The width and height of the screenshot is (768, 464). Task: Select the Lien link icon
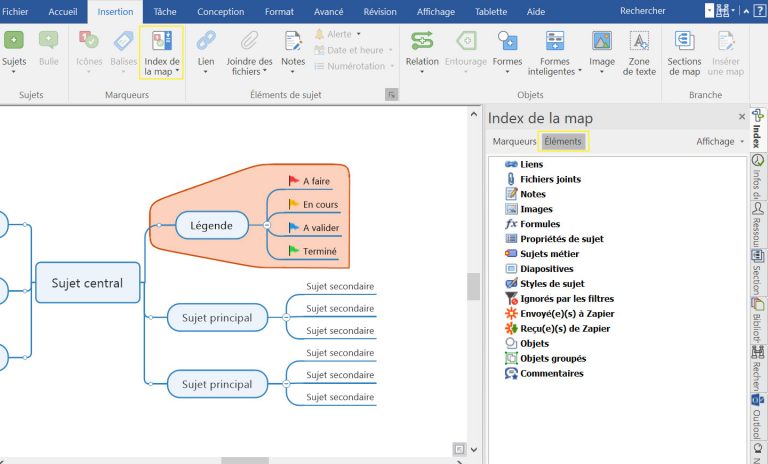(x=206, y=41)
